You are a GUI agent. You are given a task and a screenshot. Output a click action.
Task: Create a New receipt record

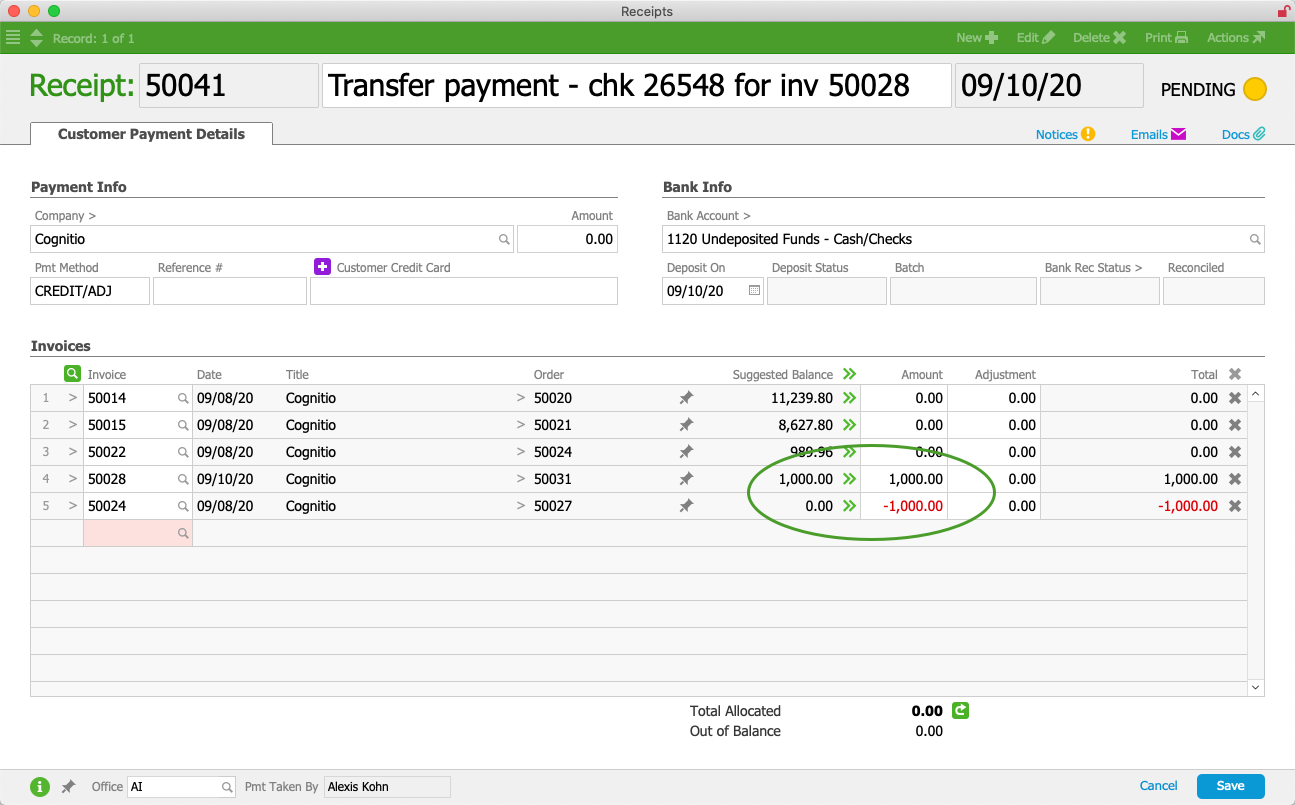click(x=977, y=38)
